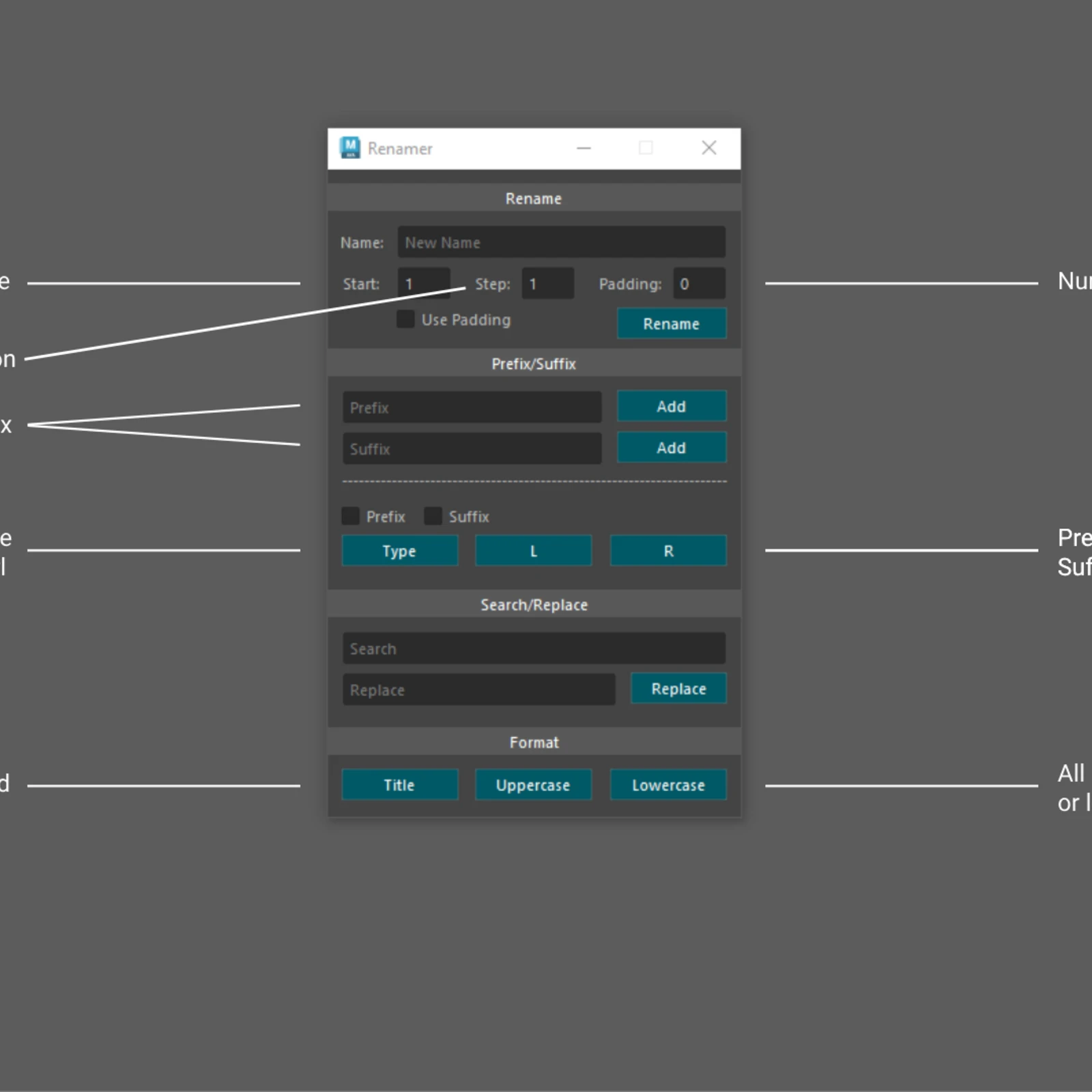Focus the Replace text field

(x=479, y=689)
